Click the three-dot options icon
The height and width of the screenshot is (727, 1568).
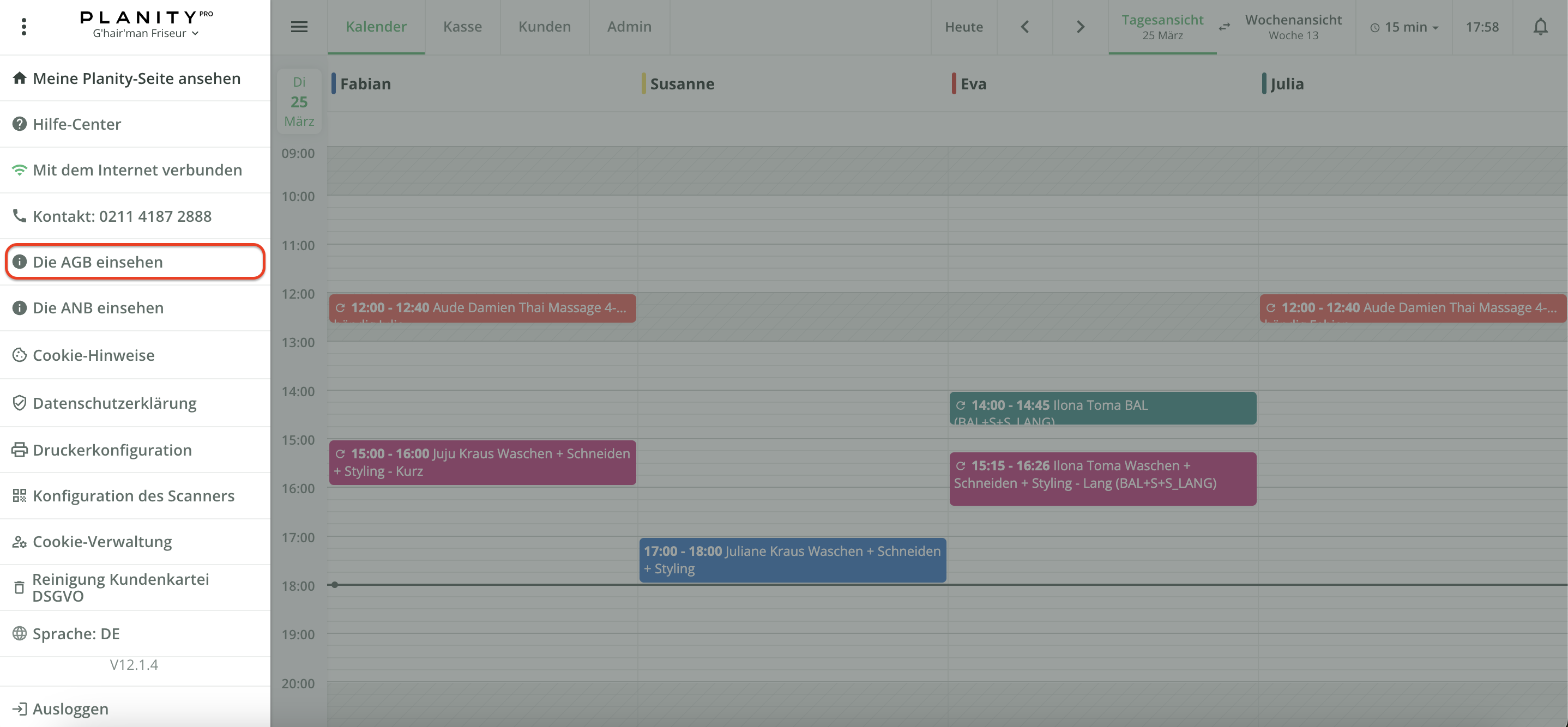point(24,27)
